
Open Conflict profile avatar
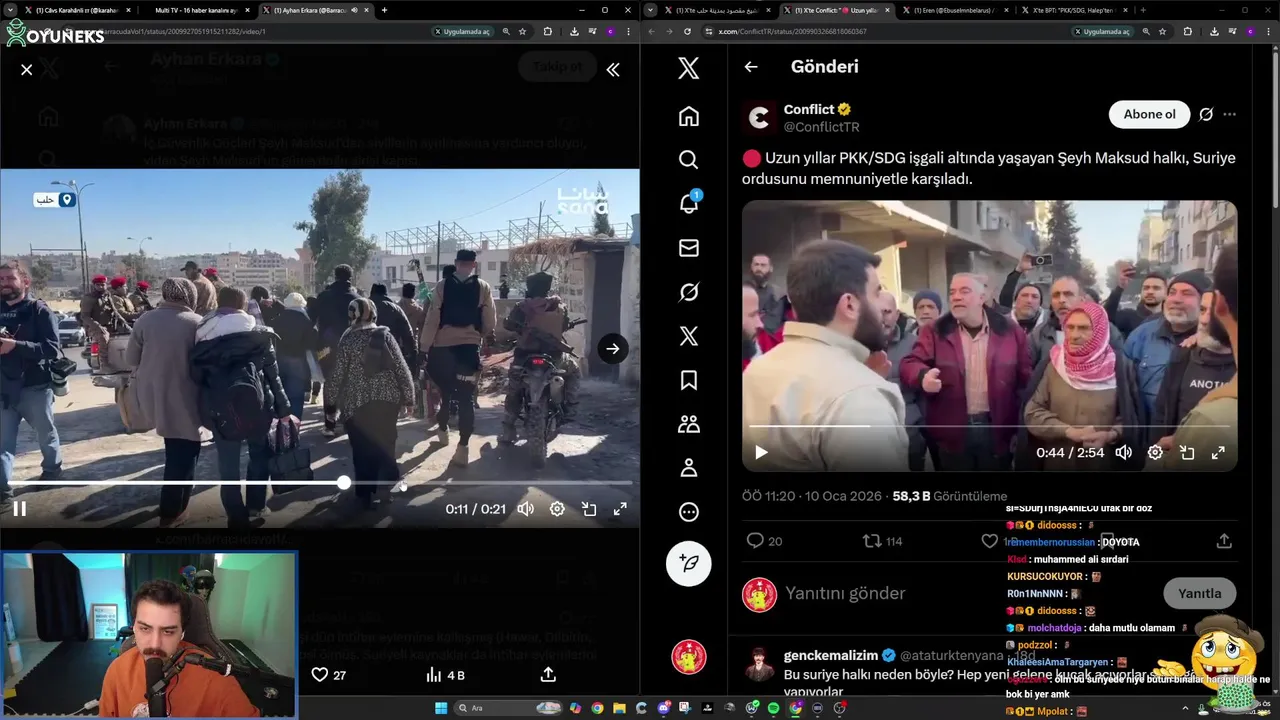click(760, 118)
